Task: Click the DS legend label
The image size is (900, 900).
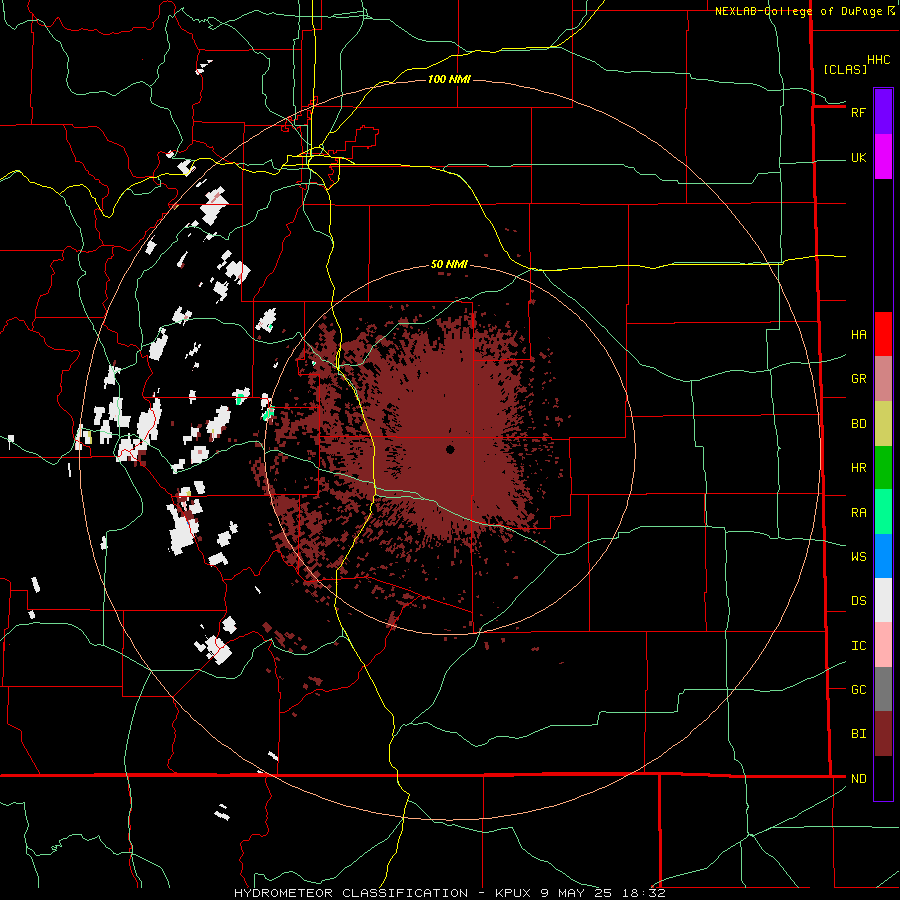Action: pyautogui.click(x=858, y=601)
